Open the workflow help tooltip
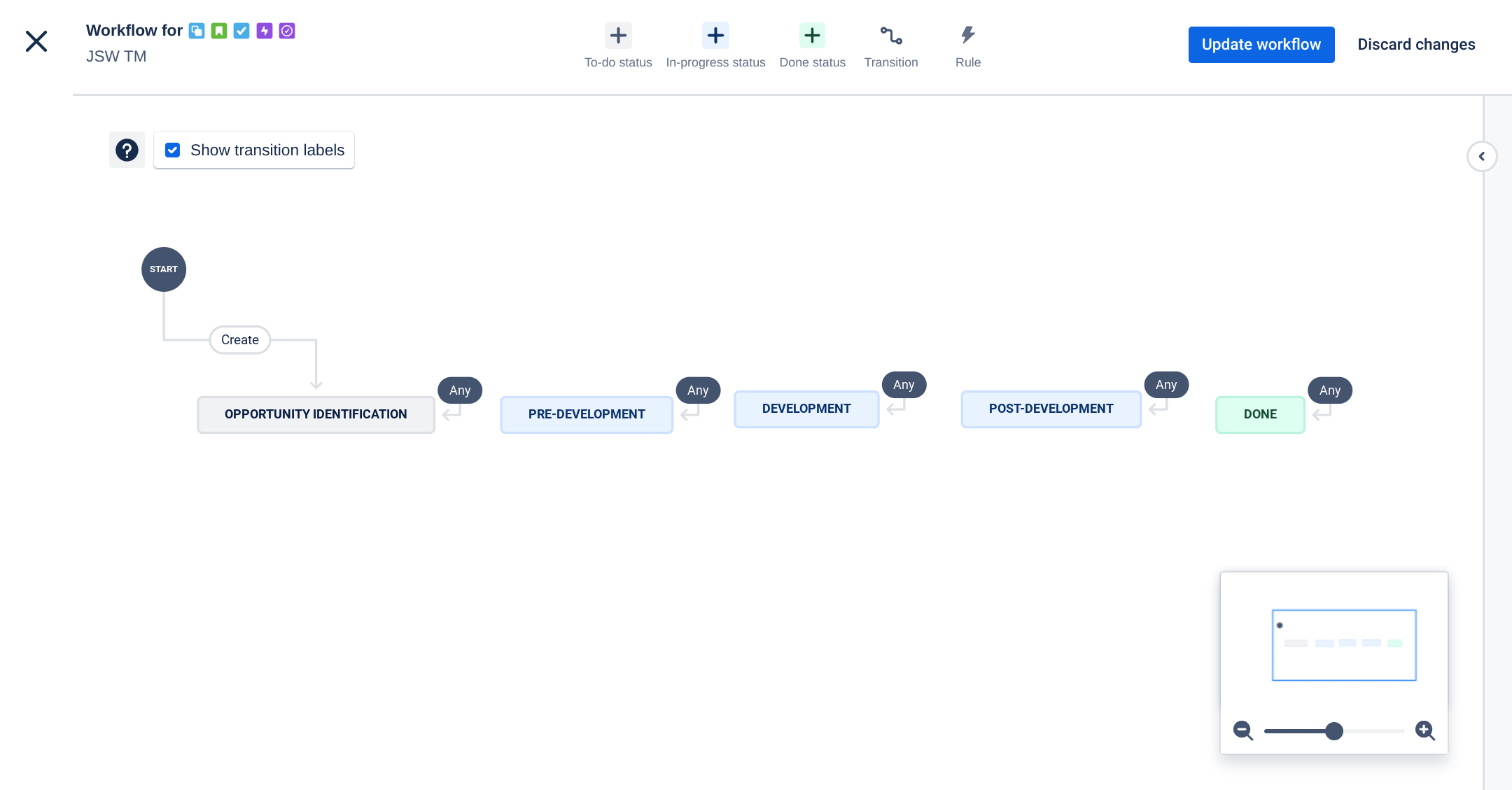Screen dimensions: 1512x790 tap(127, 149)
